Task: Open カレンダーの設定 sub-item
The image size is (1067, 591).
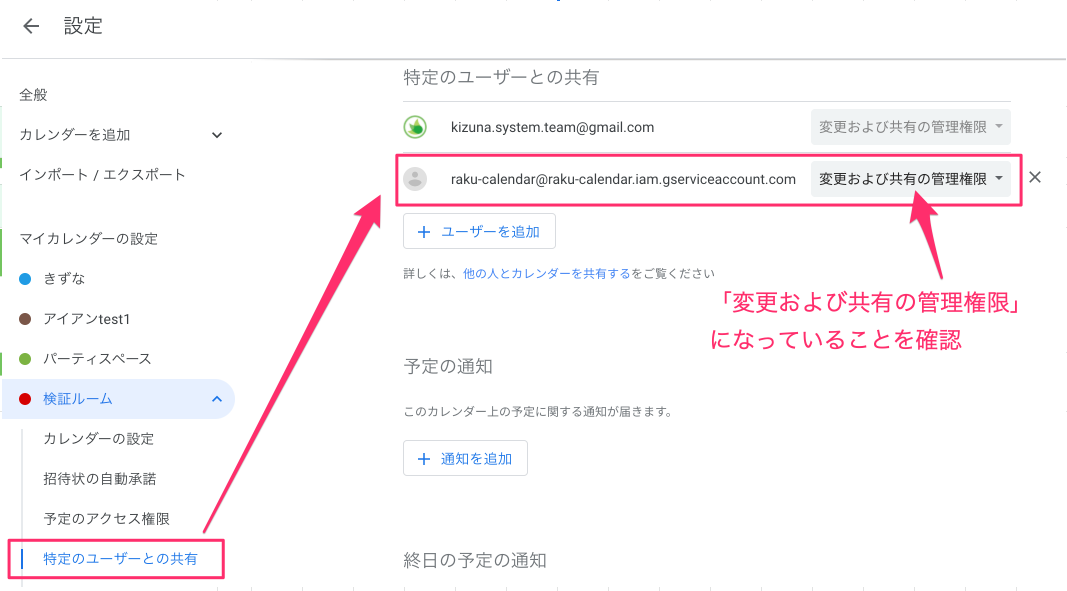Action: point(99,439)
